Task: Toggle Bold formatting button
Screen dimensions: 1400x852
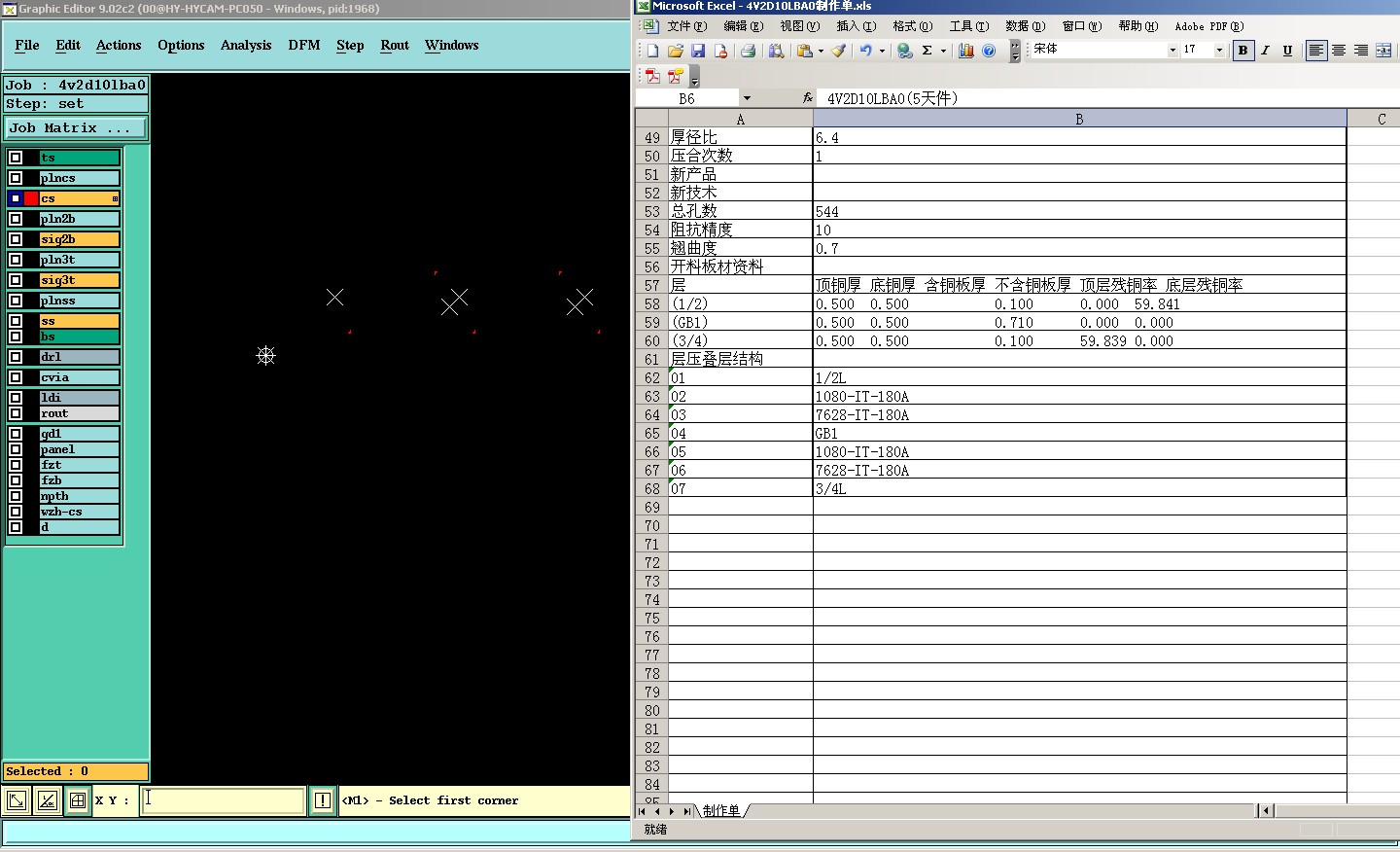Action: pyautogui.click(x=1242, y=51)
